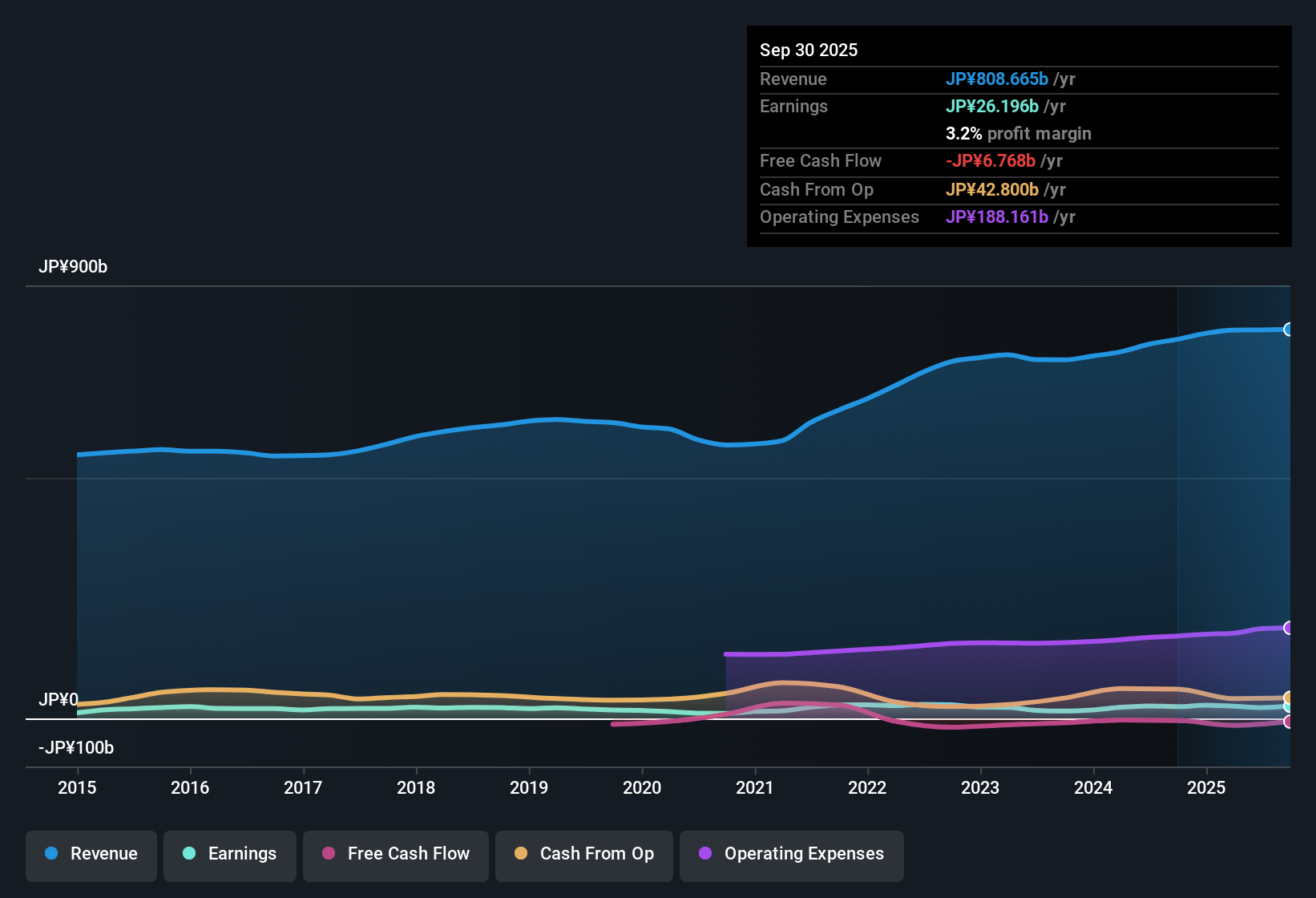Click the JP¥900b axis label
This screenshot has height=898, width=1316.
click(x=73, y=267)
